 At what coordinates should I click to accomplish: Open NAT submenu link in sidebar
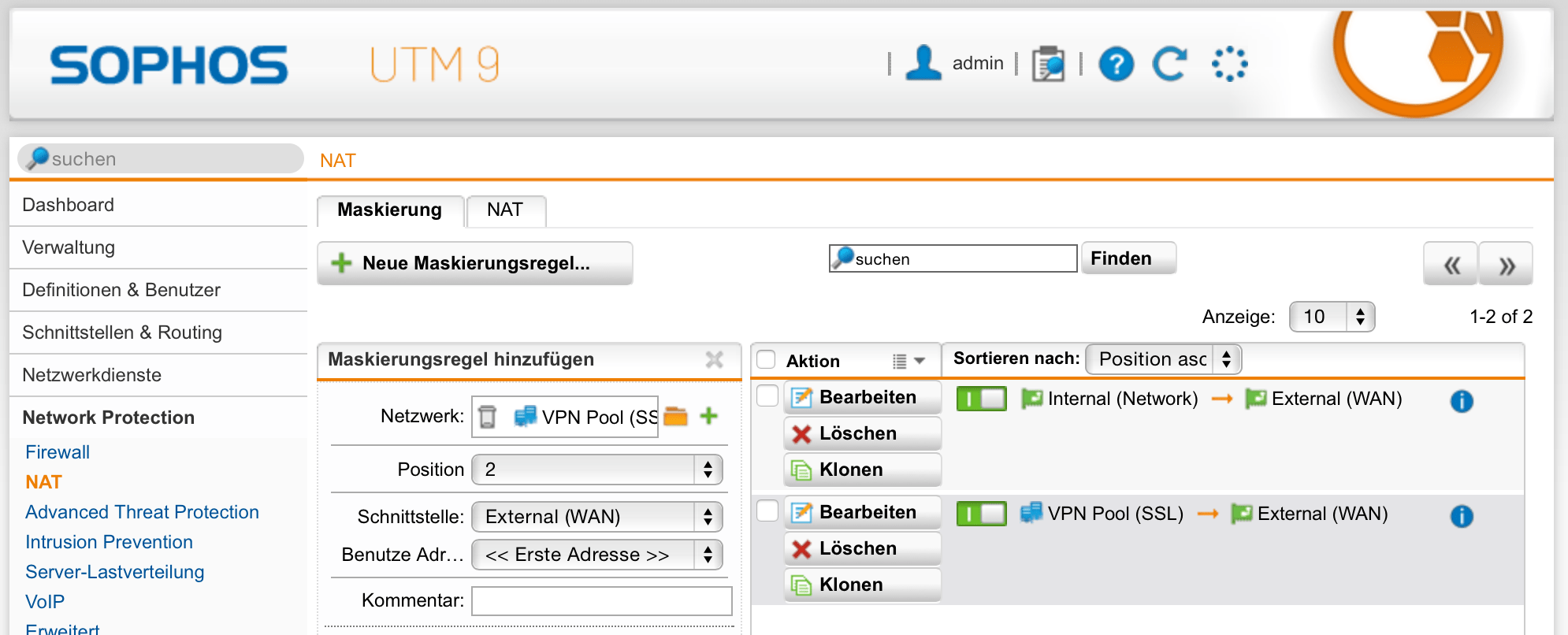click(x=43, y=482)
